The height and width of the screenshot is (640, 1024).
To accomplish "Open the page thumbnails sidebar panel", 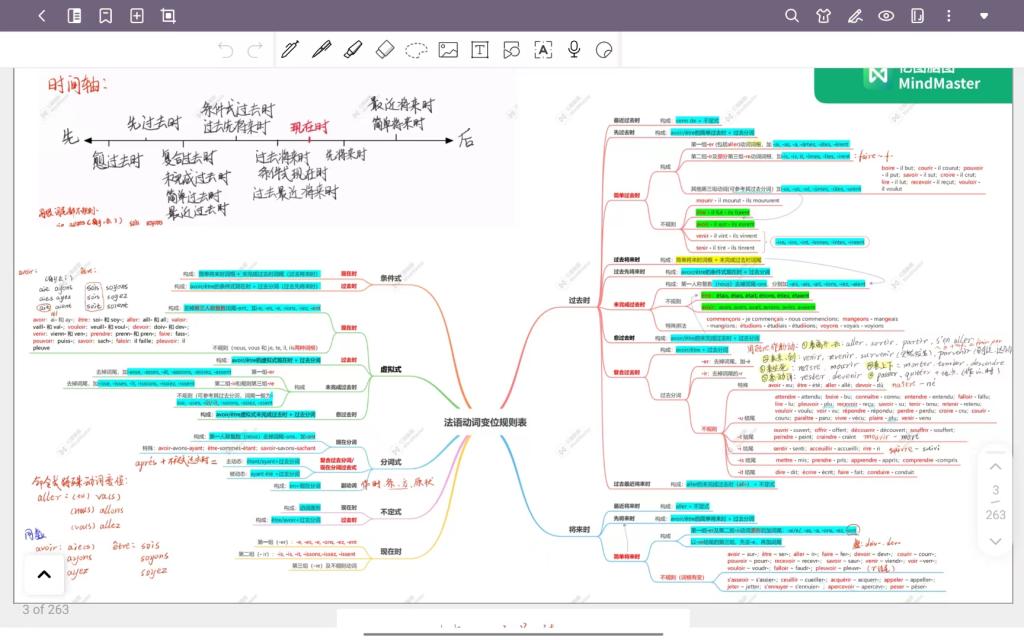I will click(x=74, y=16).
